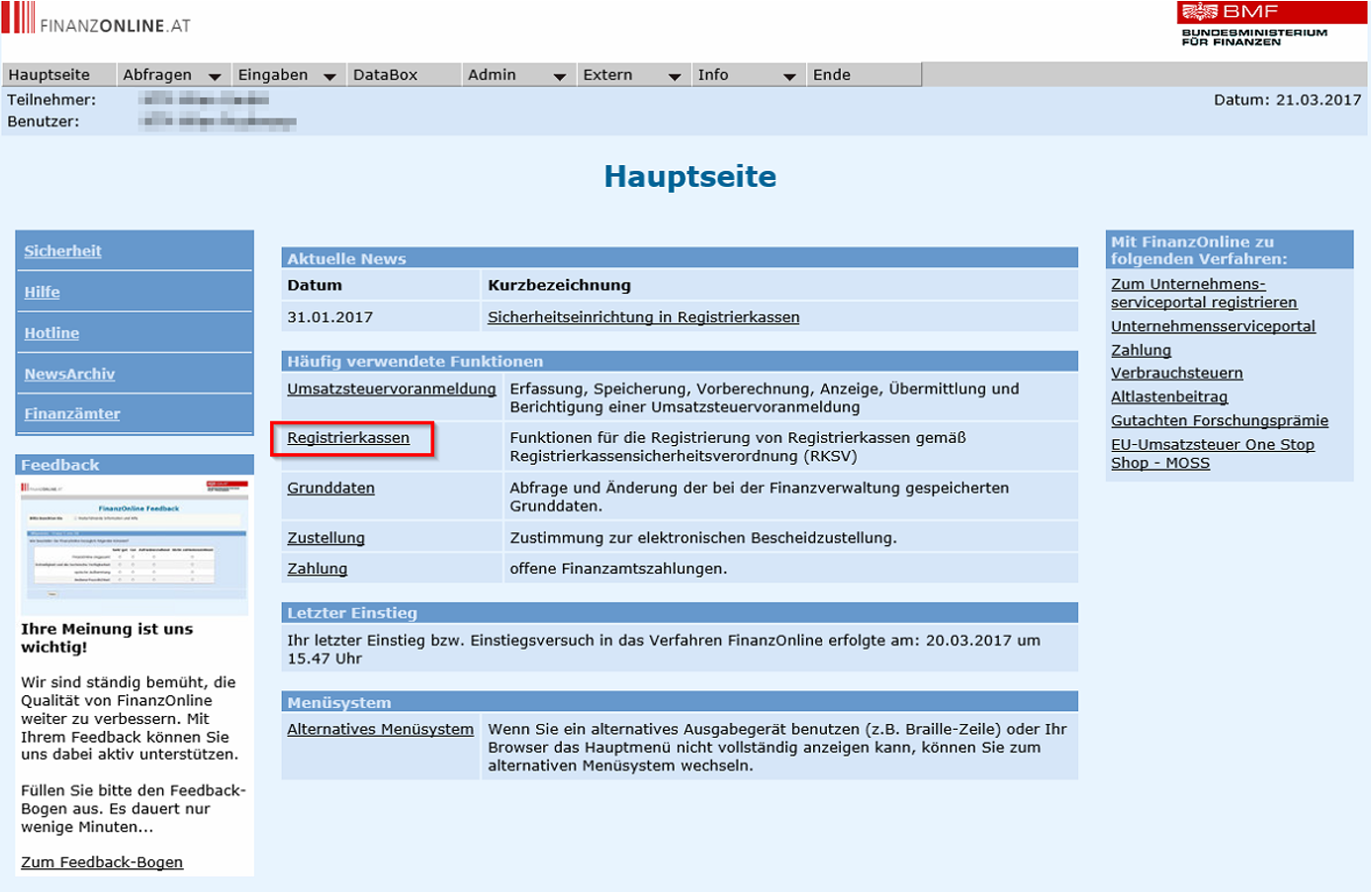Expand the Admin dropdown arrow
Image resolution: width=1372 pixels, height=892 pixels.
(559, 76)
